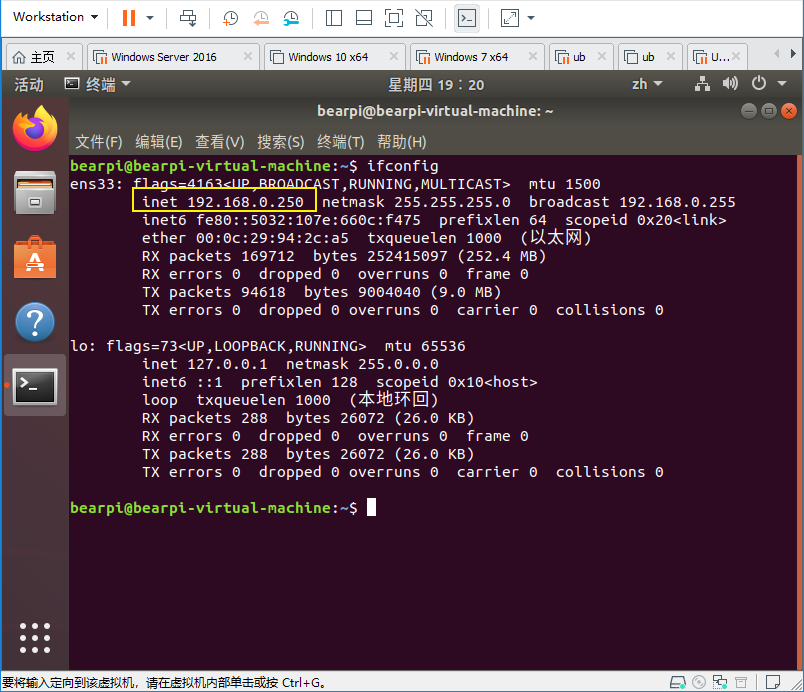Open the Files manager in dock
The height and width of the screenshot is (692, 804).
tap(35, 192)
